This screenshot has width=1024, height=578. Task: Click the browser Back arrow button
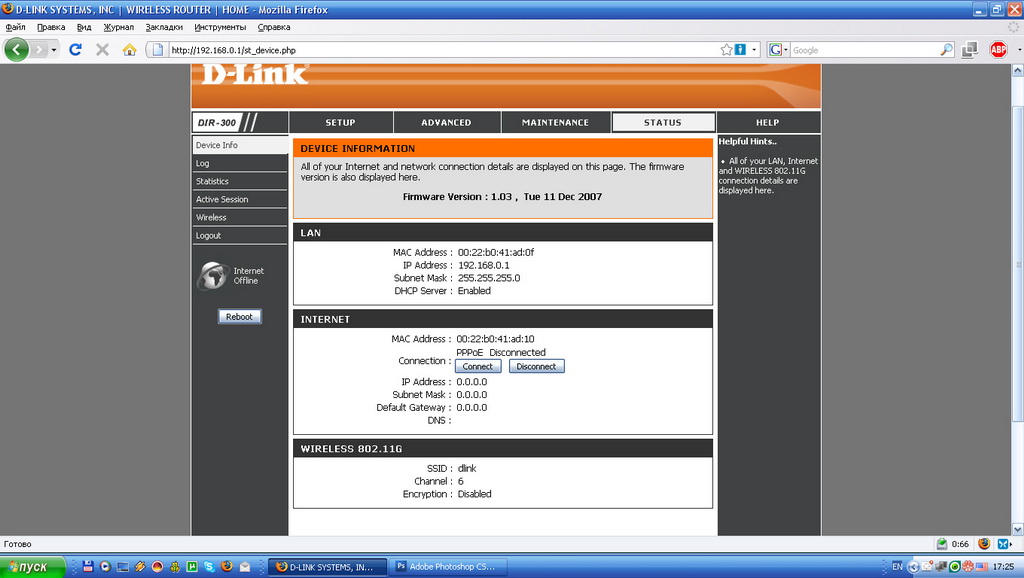pyautogui.click(x=17, y=49)
